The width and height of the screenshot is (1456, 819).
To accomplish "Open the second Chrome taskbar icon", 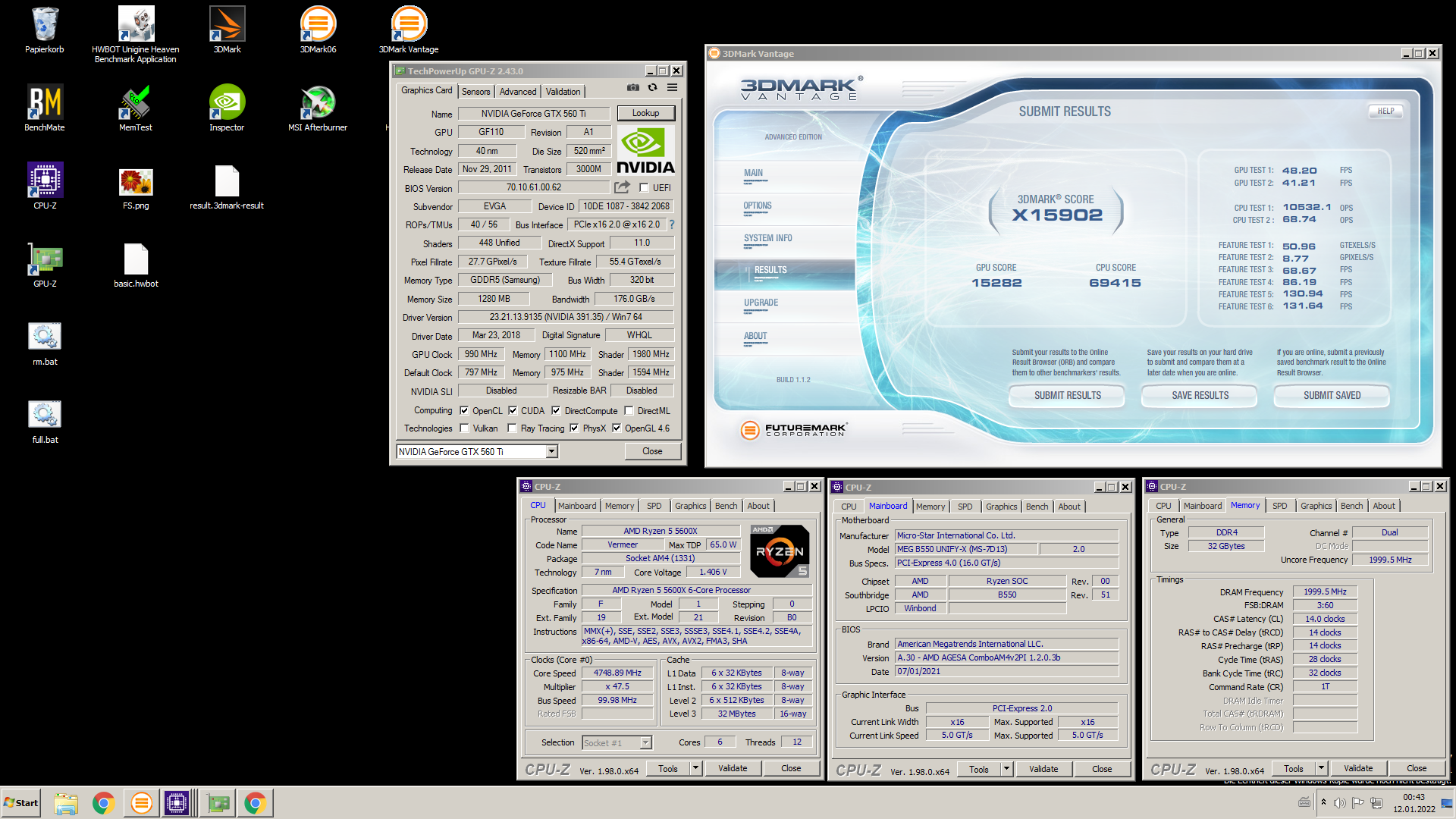I will [x=256, y=803].
